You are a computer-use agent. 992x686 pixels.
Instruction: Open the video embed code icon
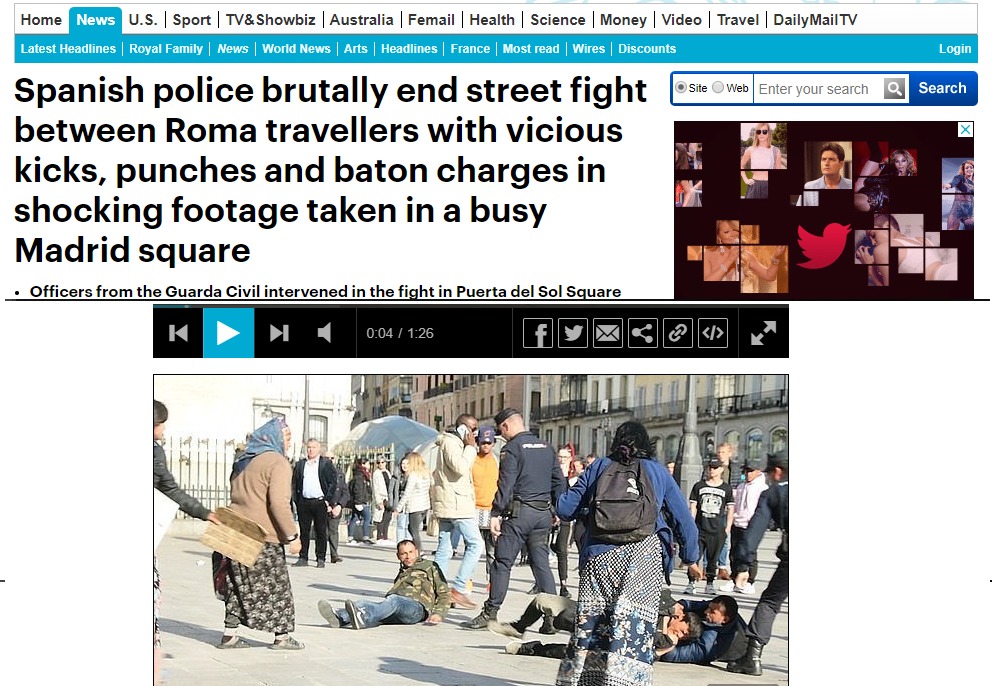pyautogui.click(x=712, y=333)
